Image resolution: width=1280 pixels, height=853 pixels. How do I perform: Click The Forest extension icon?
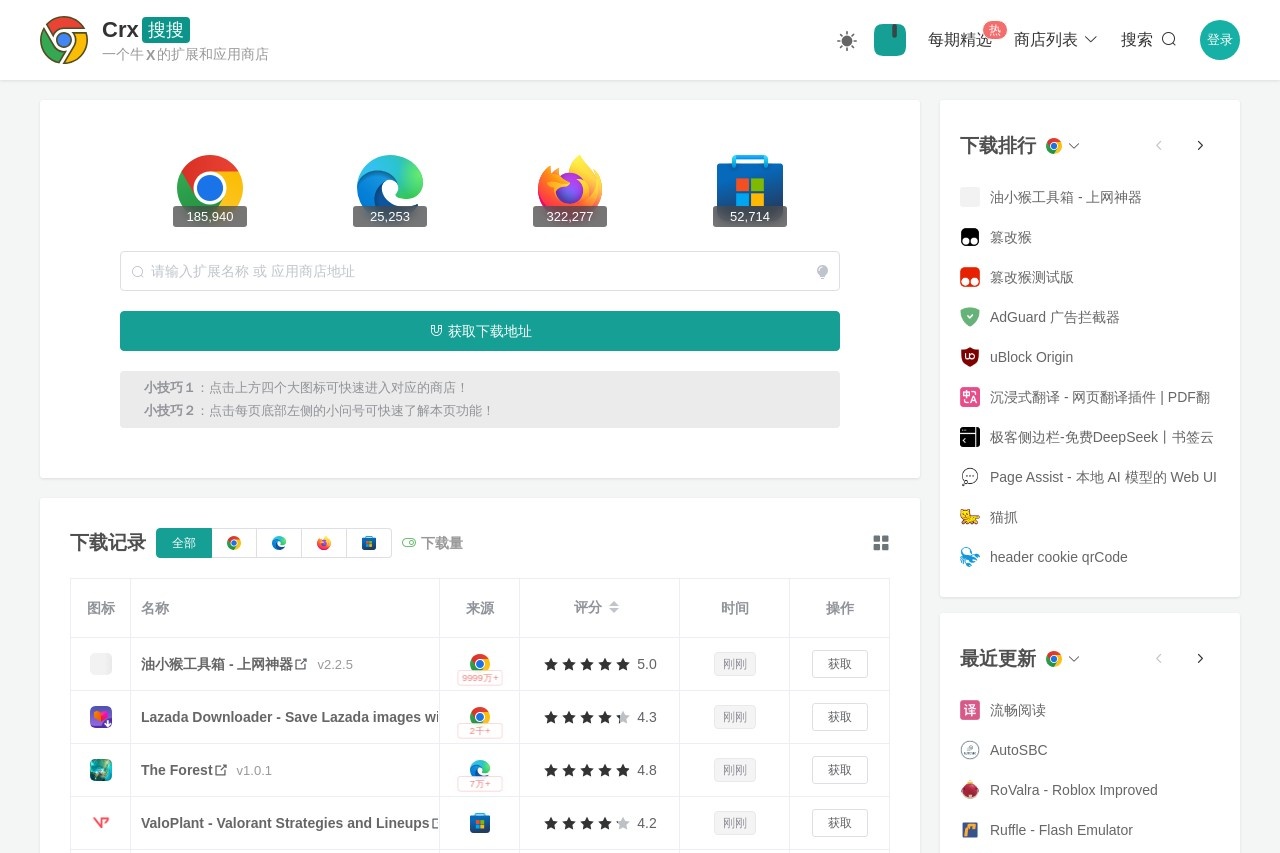coord(101,770)
